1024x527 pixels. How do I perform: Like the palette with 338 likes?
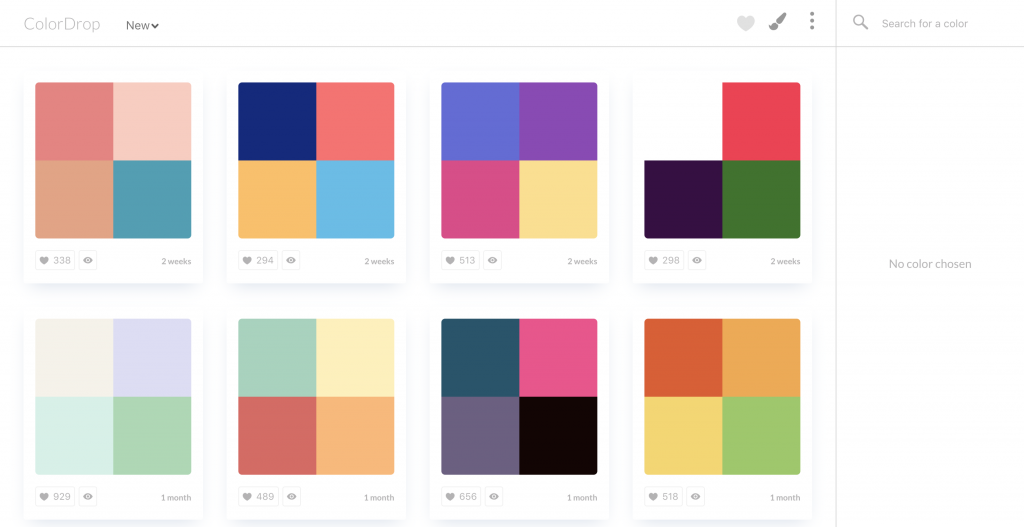pos(55,260)
